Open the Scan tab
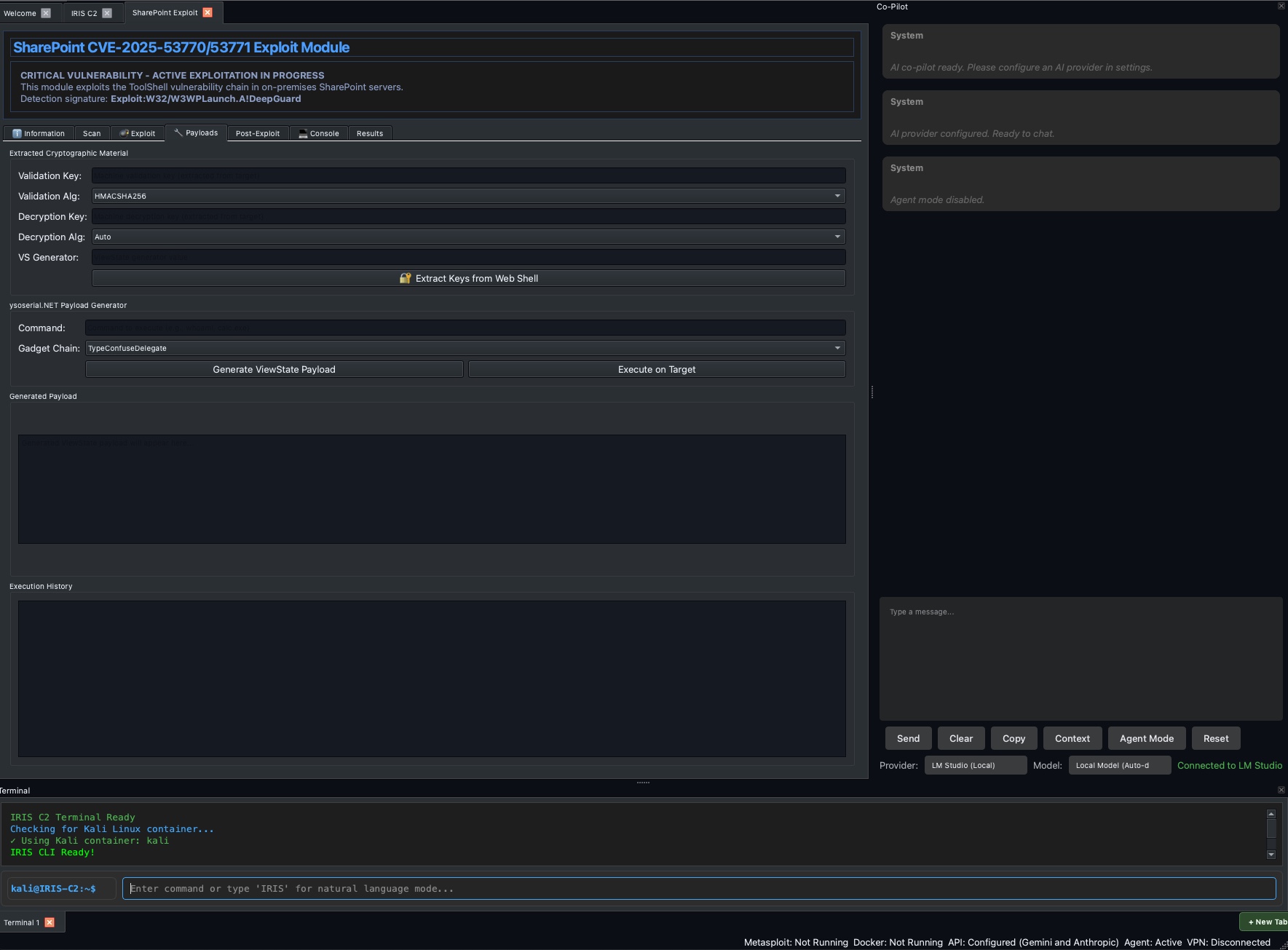 coord(92,133)
